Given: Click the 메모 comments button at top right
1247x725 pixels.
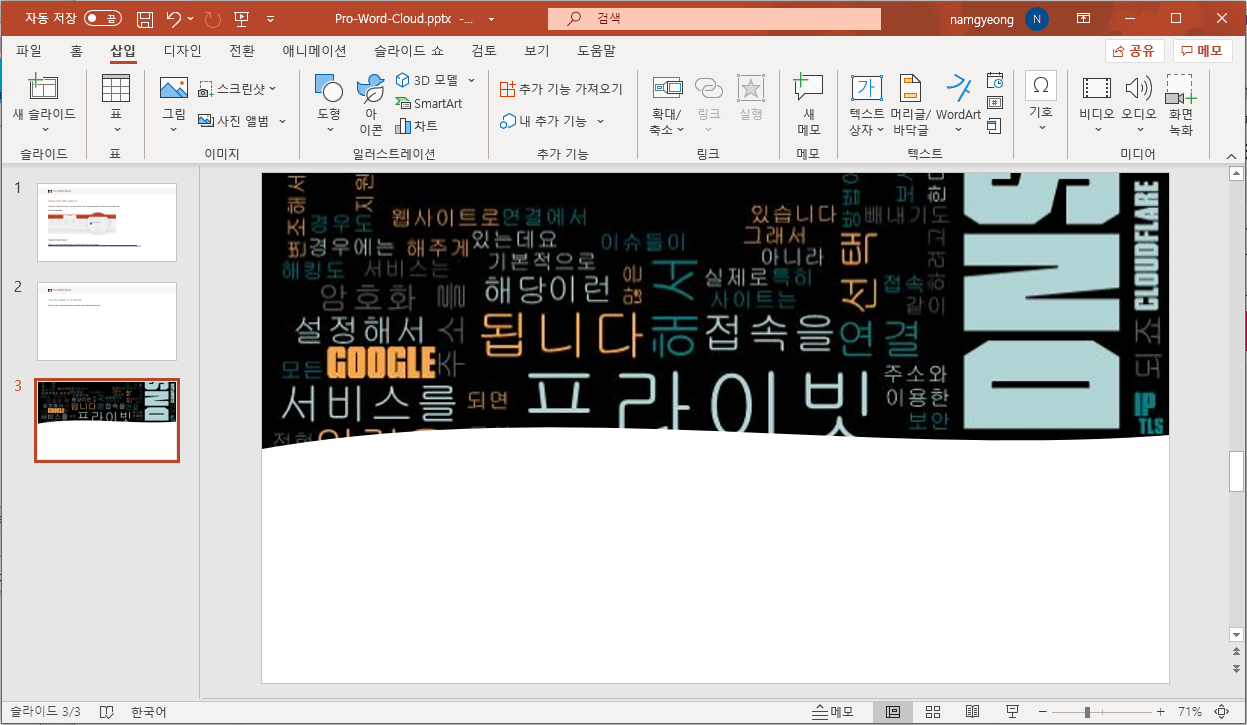Looking at the screenshot, I should [x=1202, y=51].
